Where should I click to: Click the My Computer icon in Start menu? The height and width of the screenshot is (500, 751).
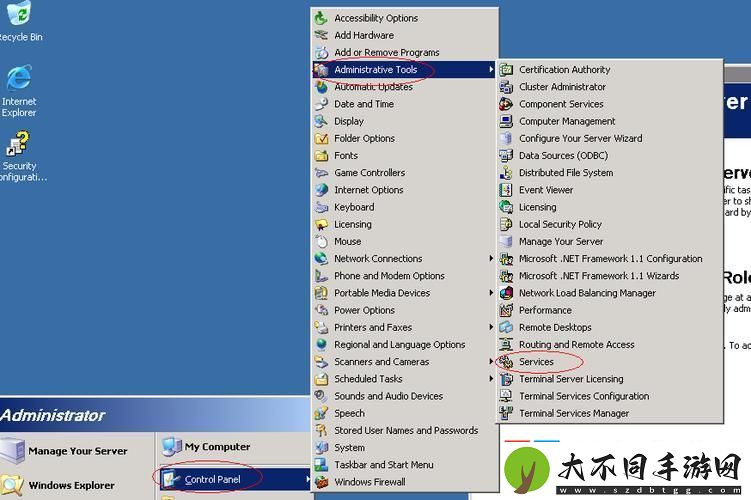click(x=171, y=446)
